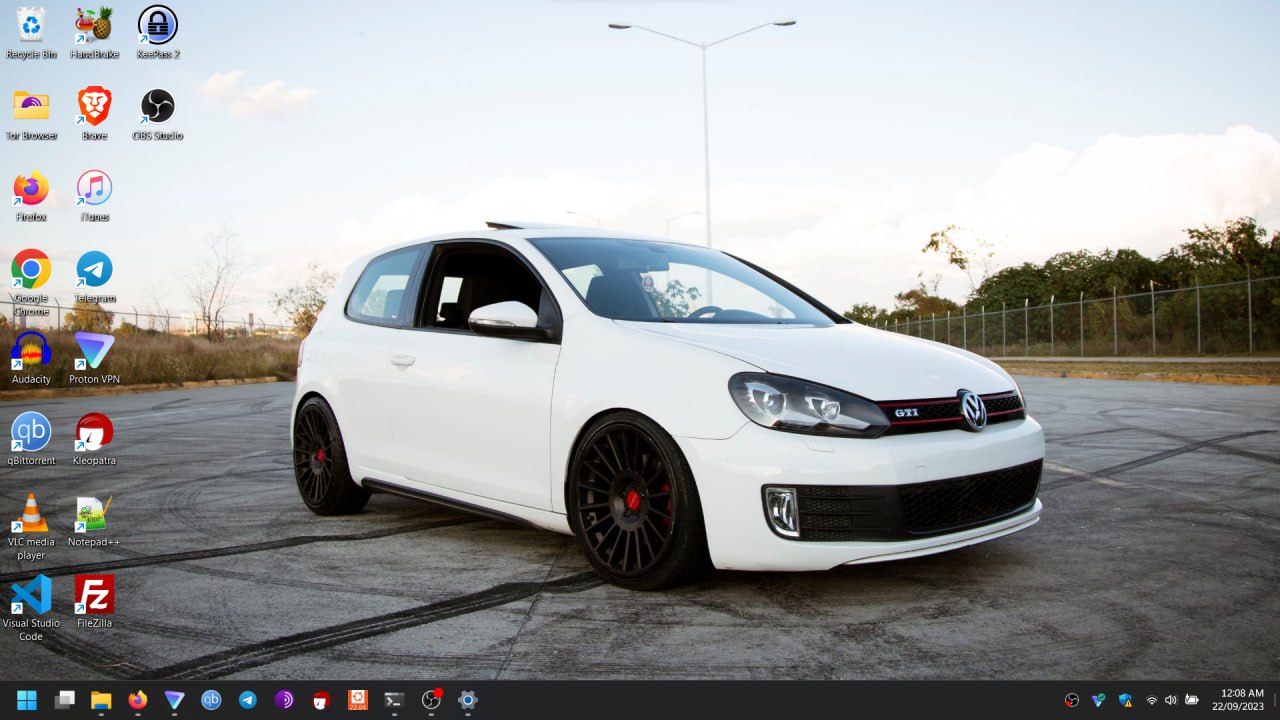Click the FileZilla desktop icon
Image resolution: width=1280 pixels, height=720 pixels.
point(94,595)
